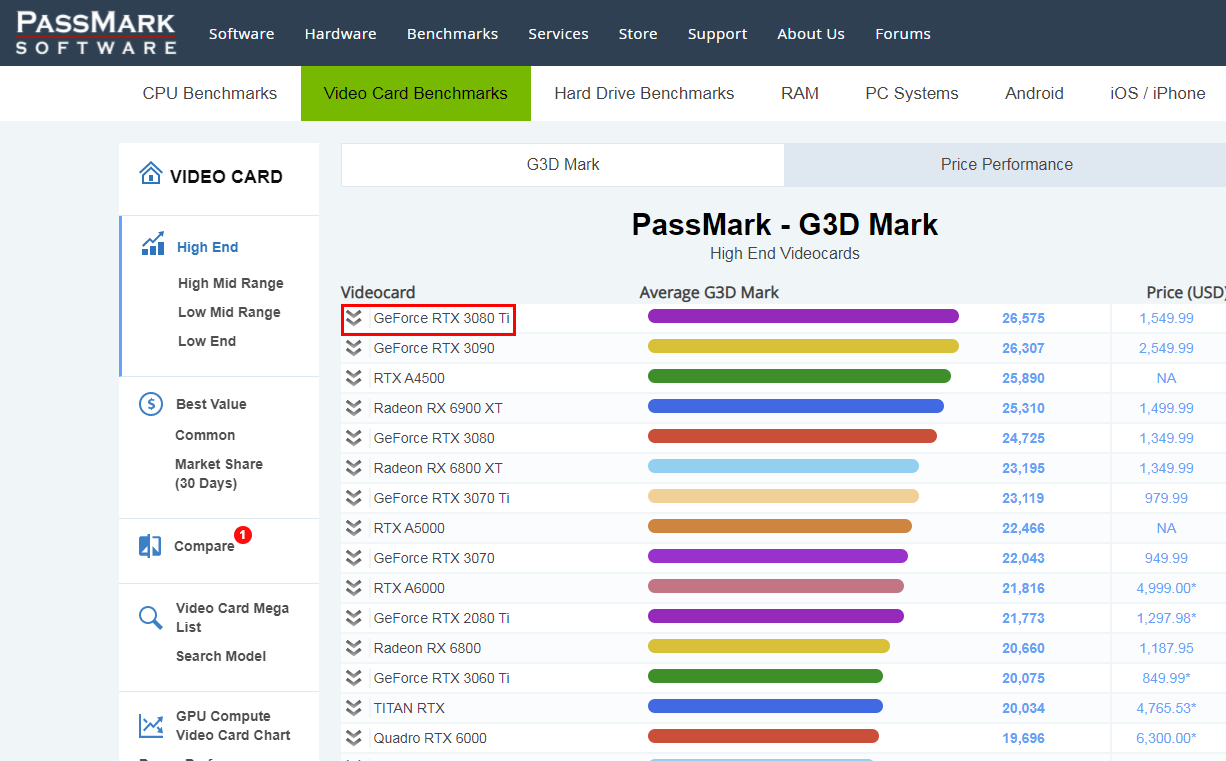Viewport: 1226px width, 761px height.
Task: Expand the GeForce RTX 3070 row
Action: [x=353, y=558]
